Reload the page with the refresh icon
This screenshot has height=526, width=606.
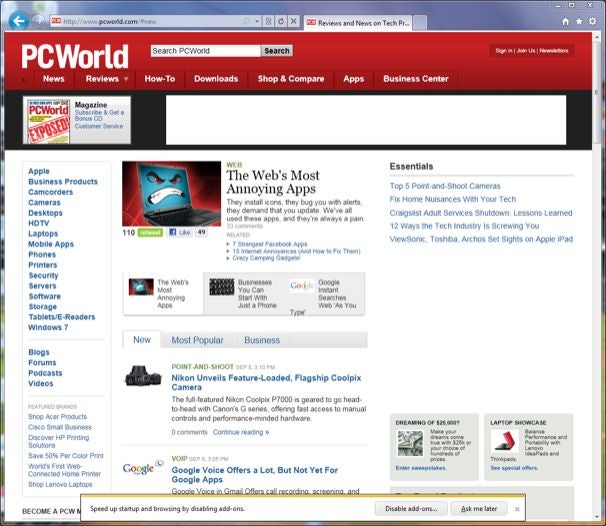click(281, 21)
